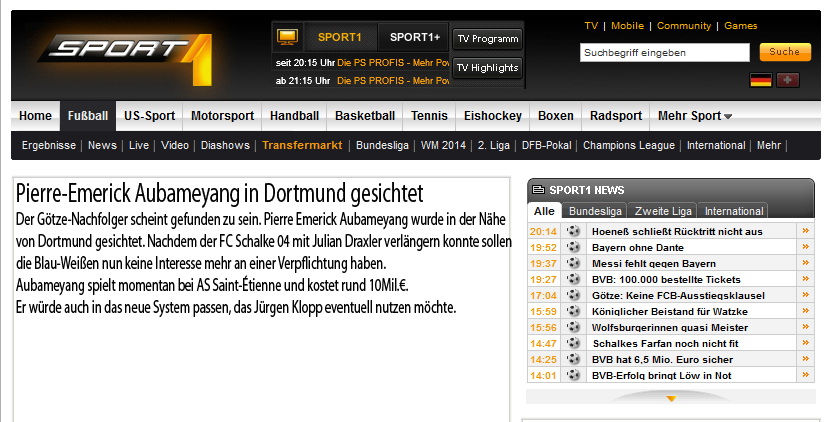Click soccer ball icon in Bayern ohne Dante row
Screen dimensions: 833x422
(573, 247)
